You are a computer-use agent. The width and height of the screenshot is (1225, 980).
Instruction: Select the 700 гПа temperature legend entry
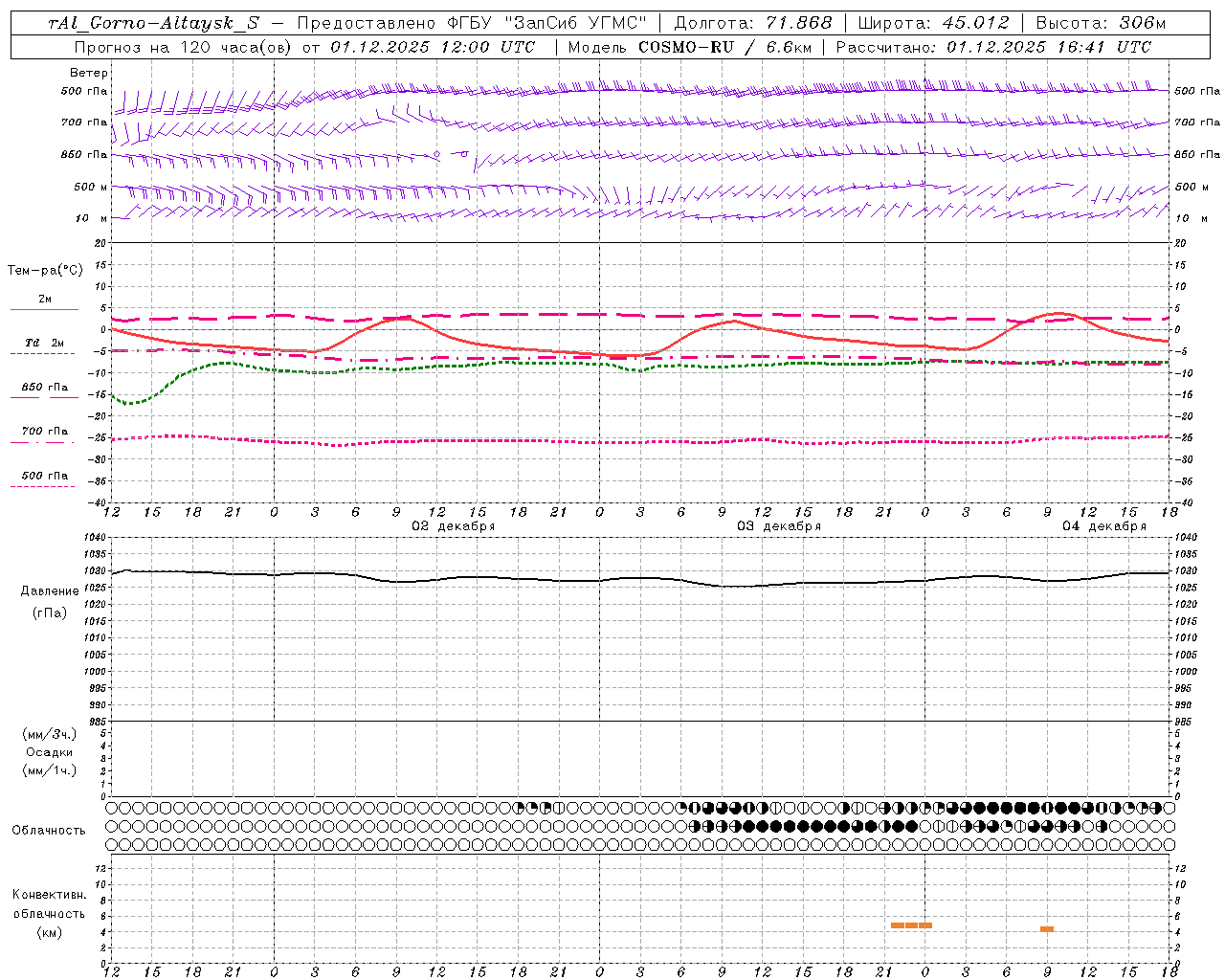[45, 432]
